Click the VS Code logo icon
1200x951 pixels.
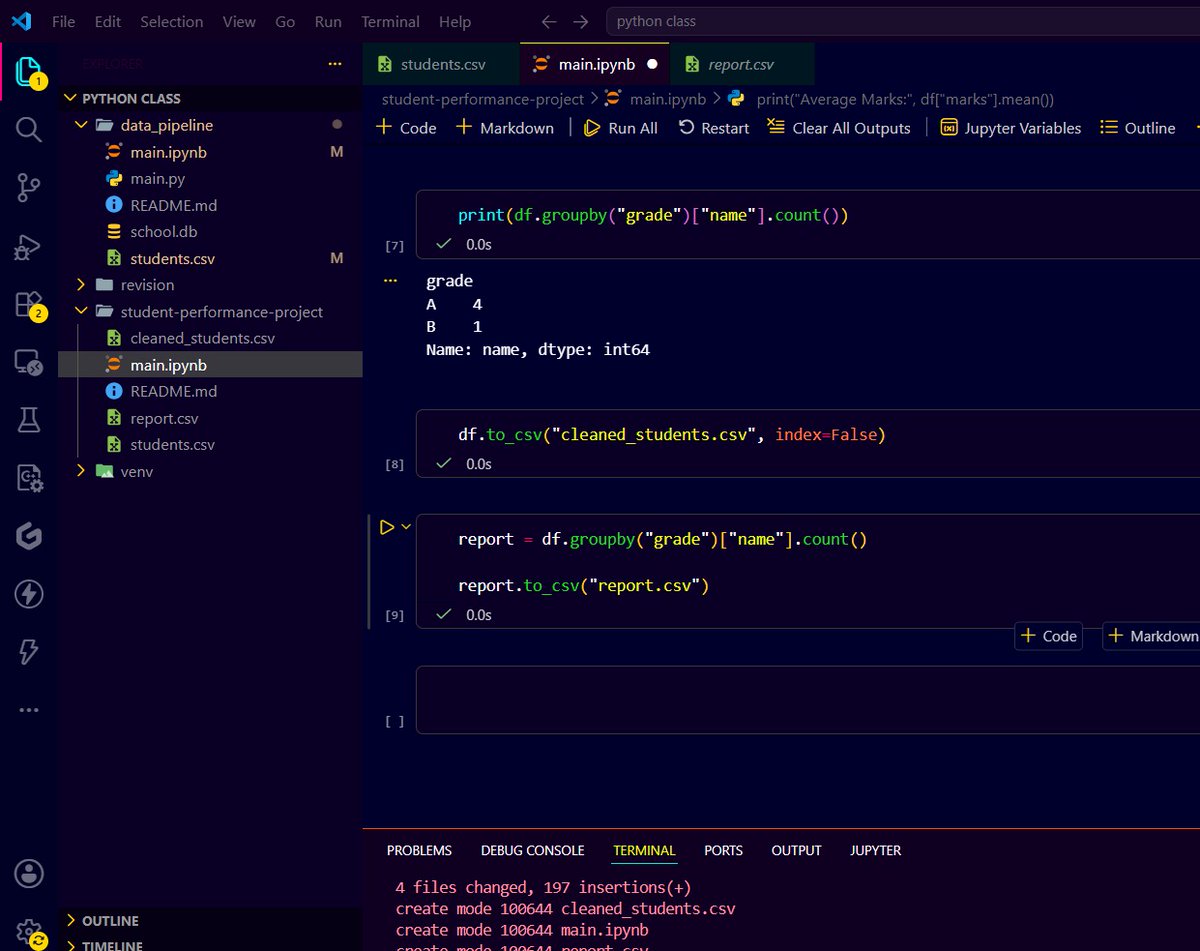[x=20, y=21]
